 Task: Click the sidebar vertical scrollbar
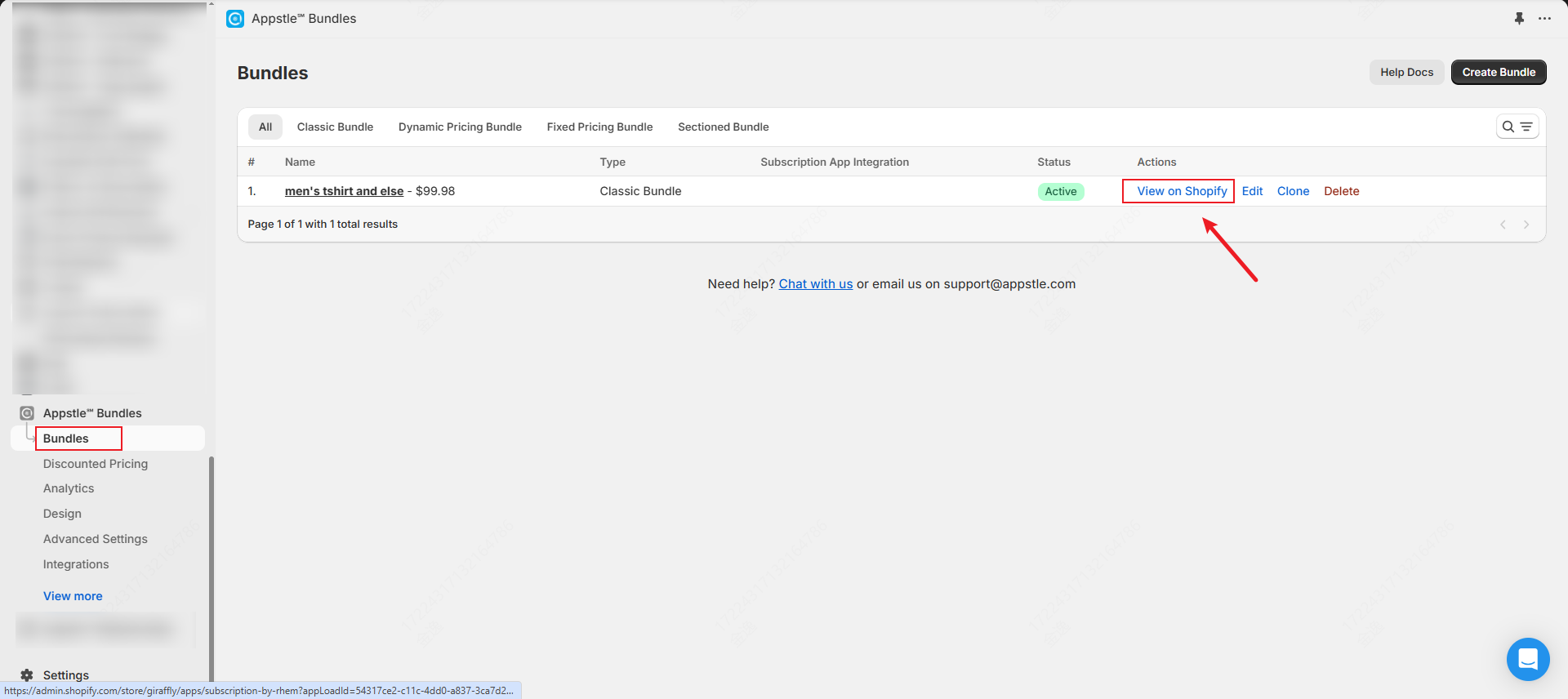coord(212,568)
